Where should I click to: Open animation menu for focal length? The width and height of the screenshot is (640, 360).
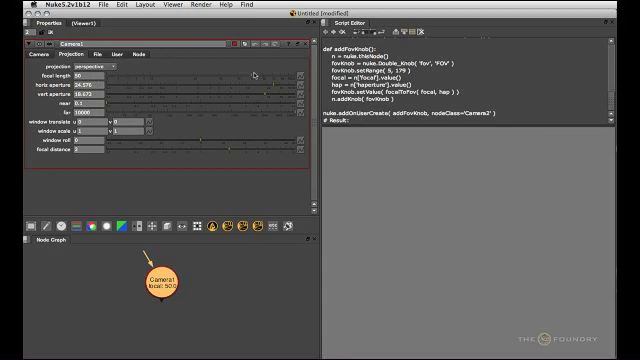click(300, 76)
